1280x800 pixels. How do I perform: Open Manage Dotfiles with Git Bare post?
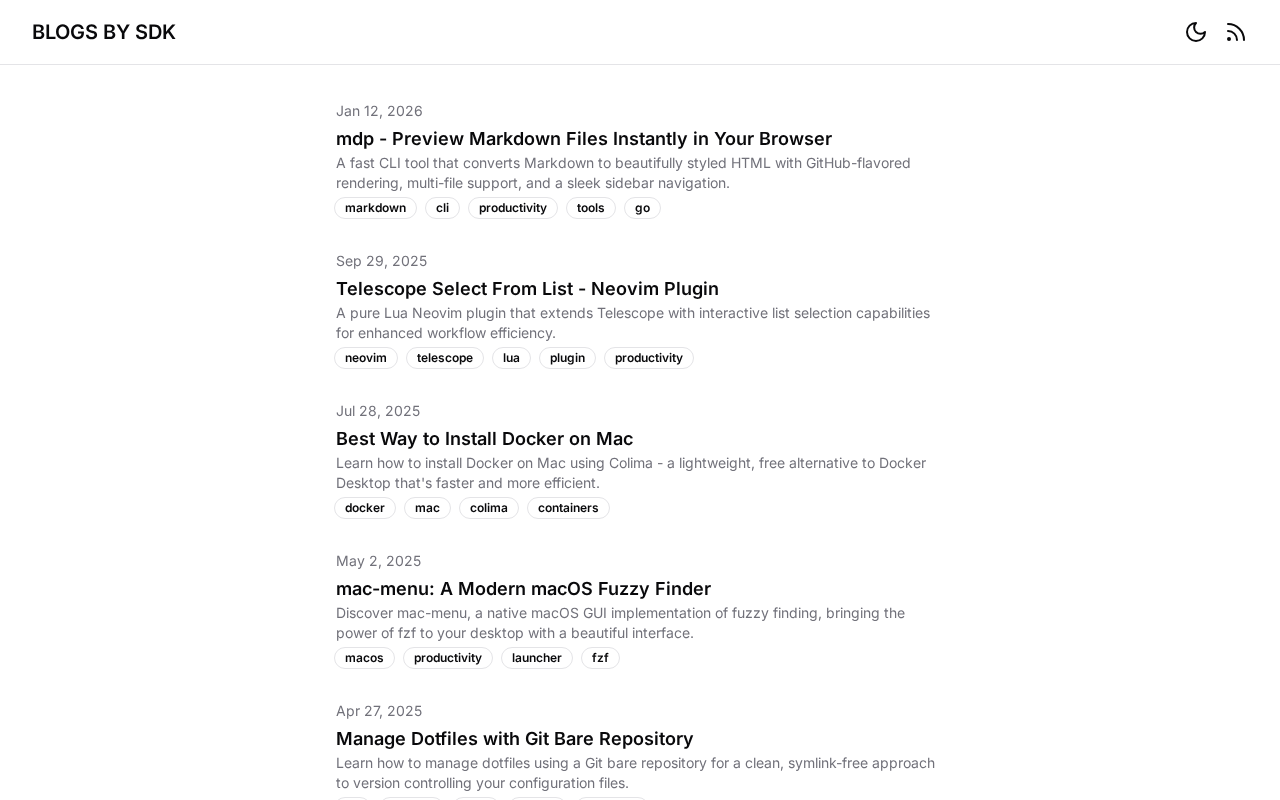pos(514,739)
